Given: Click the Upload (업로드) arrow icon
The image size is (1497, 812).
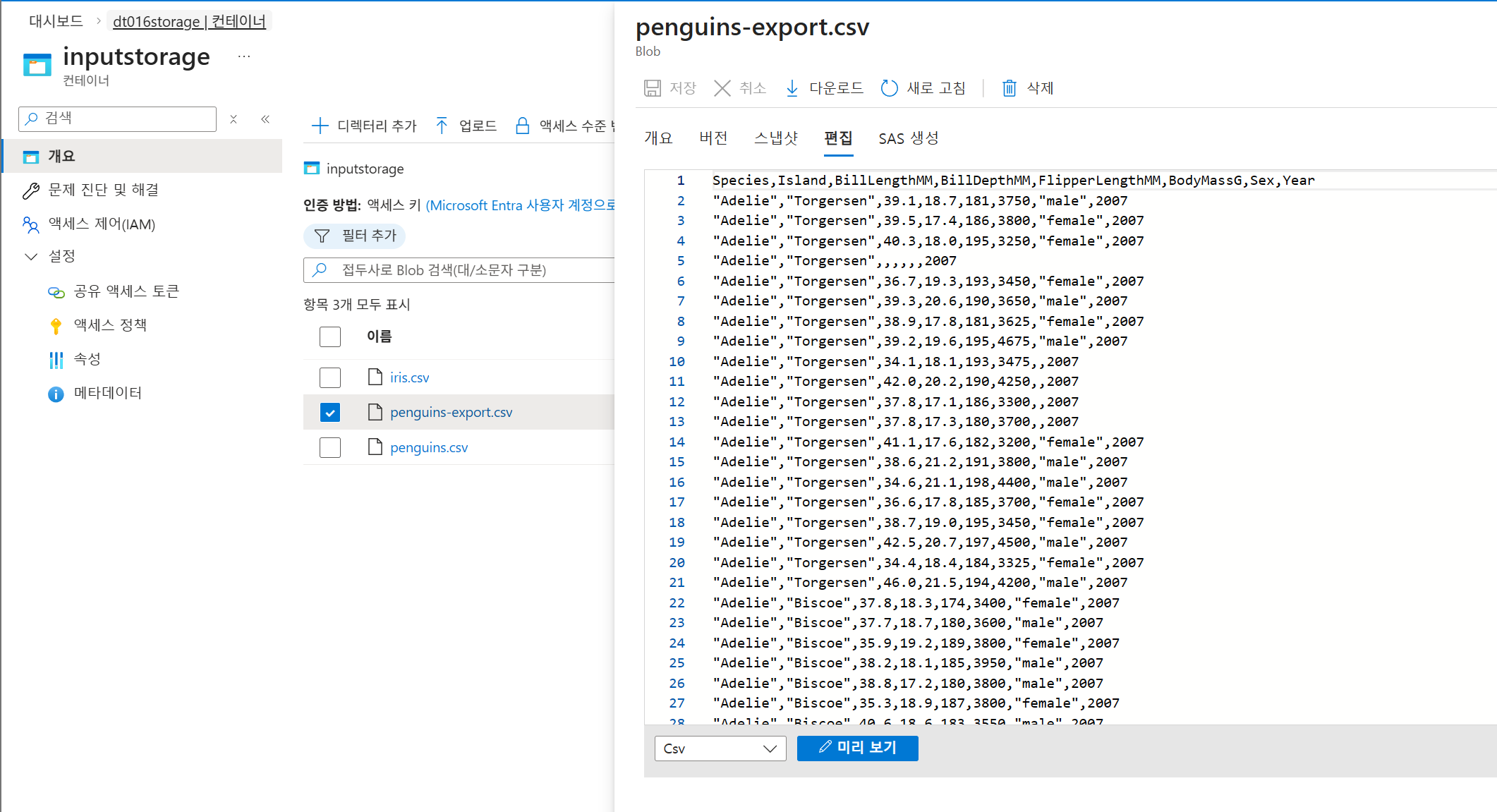Looking at the screenshot, I should click(442, 126).
